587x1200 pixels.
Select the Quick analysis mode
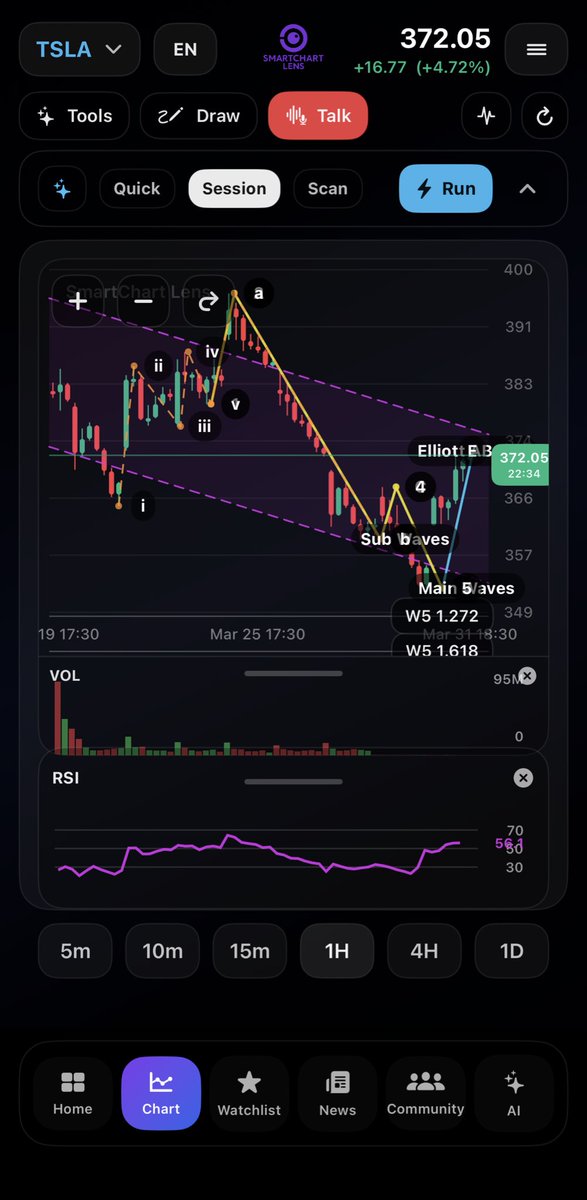137,188
